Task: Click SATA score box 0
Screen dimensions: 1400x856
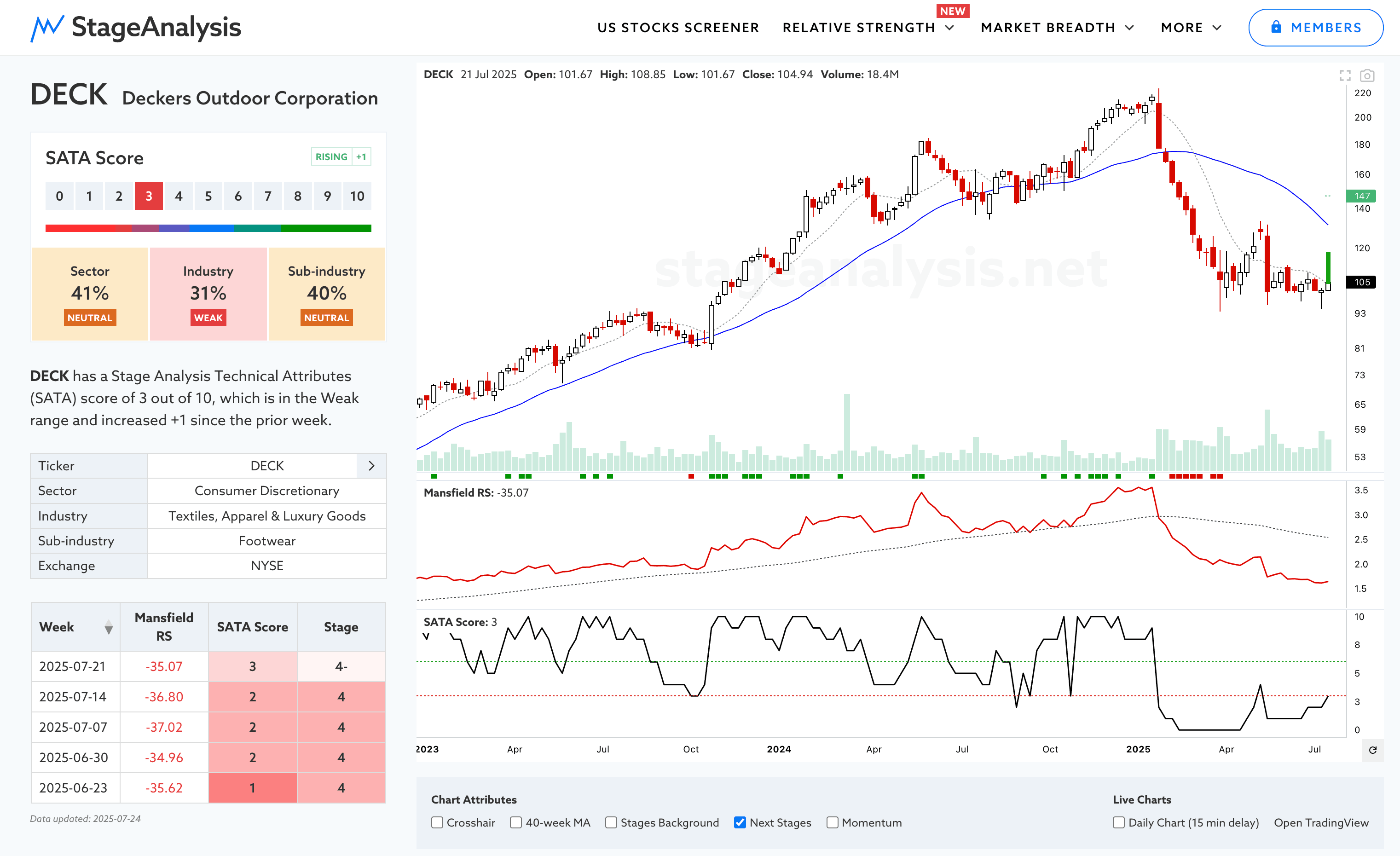Action: [60, 196]
